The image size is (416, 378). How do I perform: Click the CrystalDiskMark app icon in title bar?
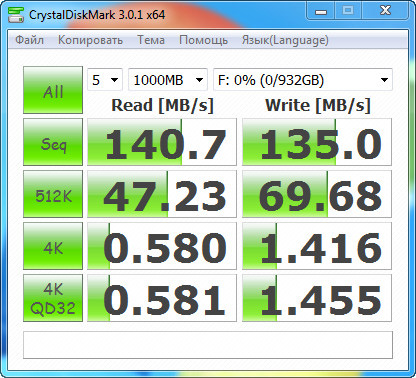pos(16,15)
